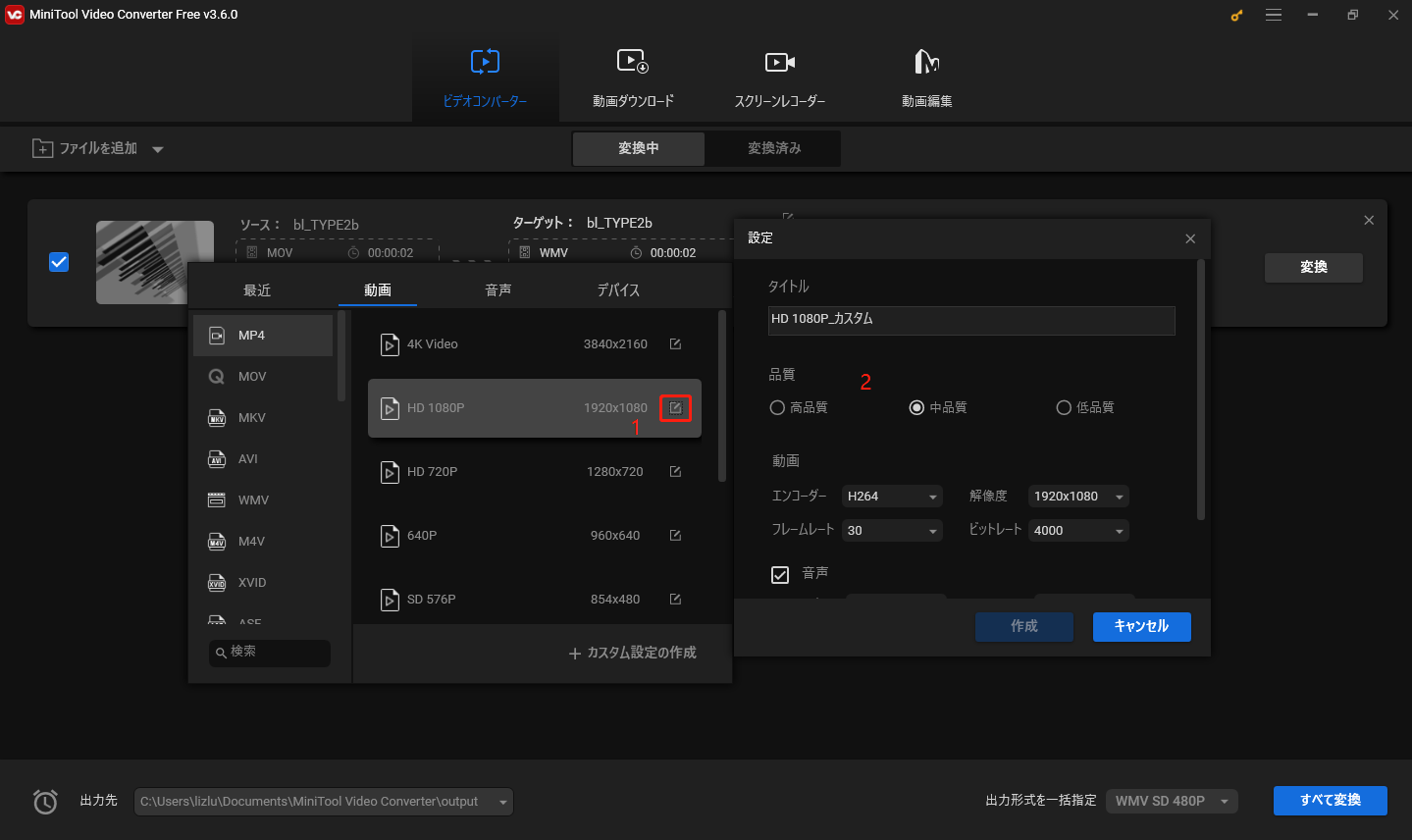Open the frame rate 30 dropdown
1412x840 pixels.
tap(893, 531)
